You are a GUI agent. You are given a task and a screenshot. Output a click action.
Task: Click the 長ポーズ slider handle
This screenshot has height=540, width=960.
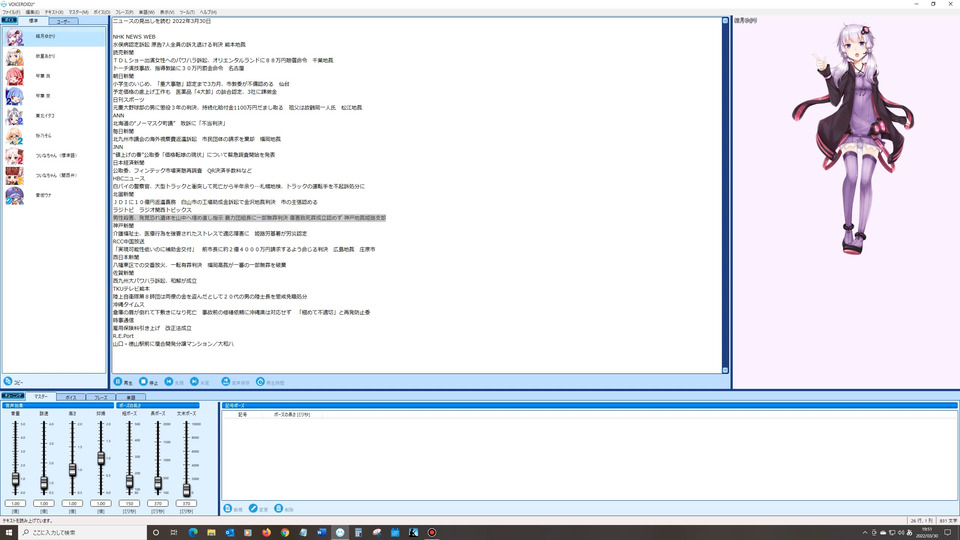(x=158, y=483)
